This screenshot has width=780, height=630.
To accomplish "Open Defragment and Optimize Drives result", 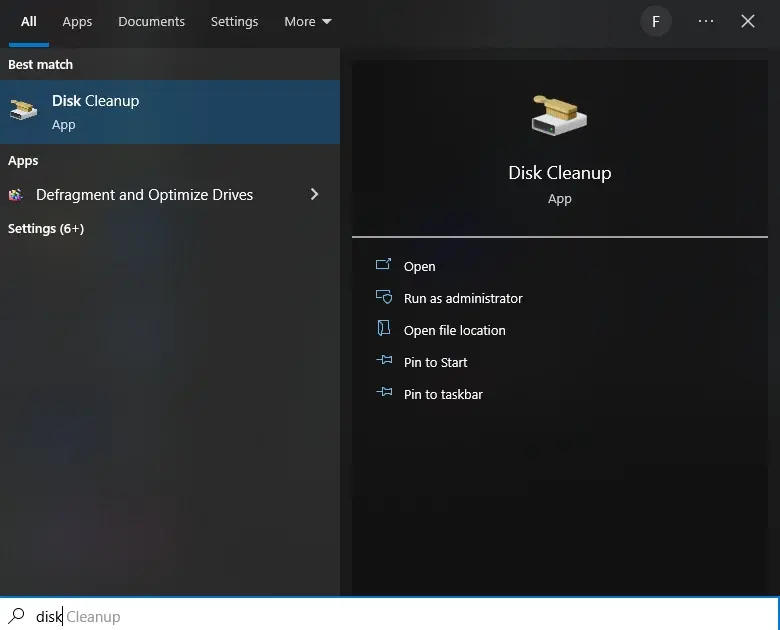I will pos(170,195).
